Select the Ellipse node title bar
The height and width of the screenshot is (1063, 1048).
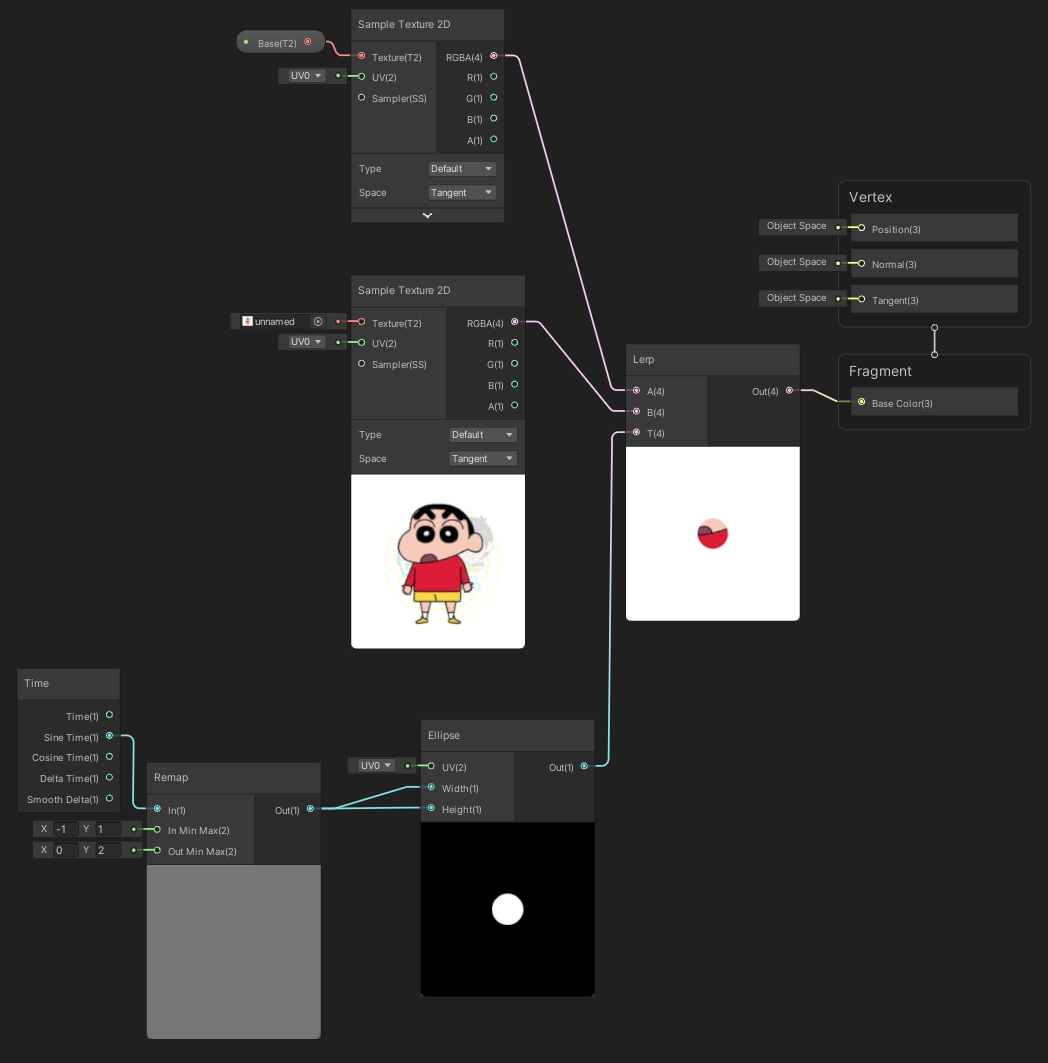point(508,736)
